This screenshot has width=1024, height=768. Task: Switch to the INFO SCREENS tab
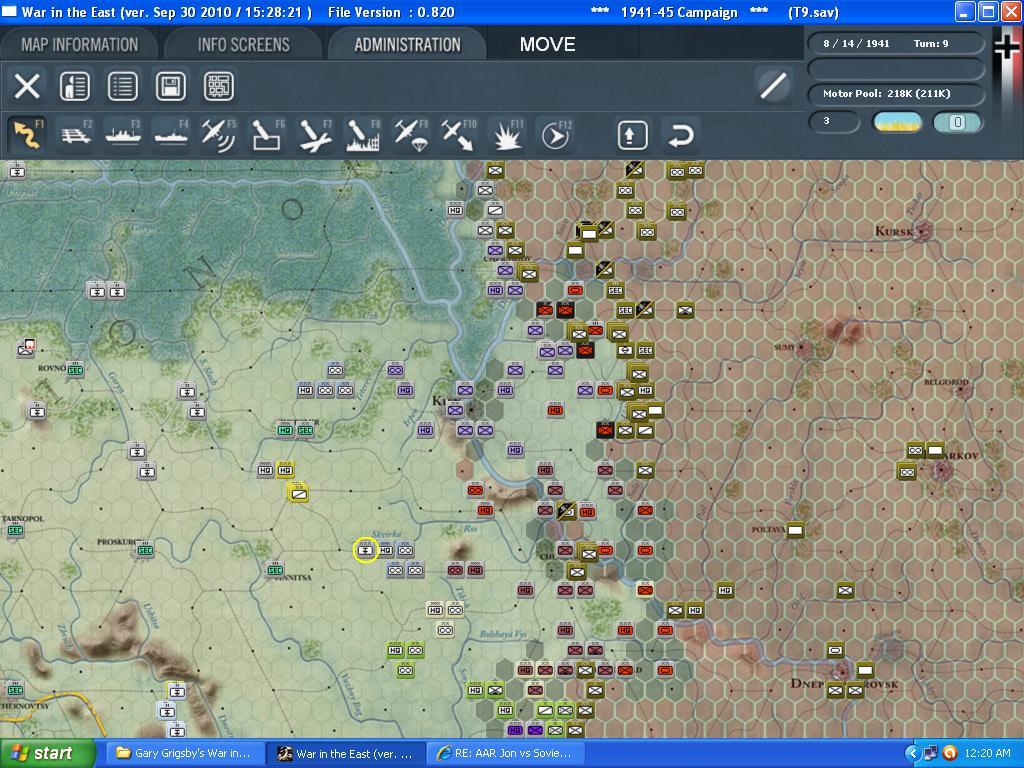coord(244,44)
